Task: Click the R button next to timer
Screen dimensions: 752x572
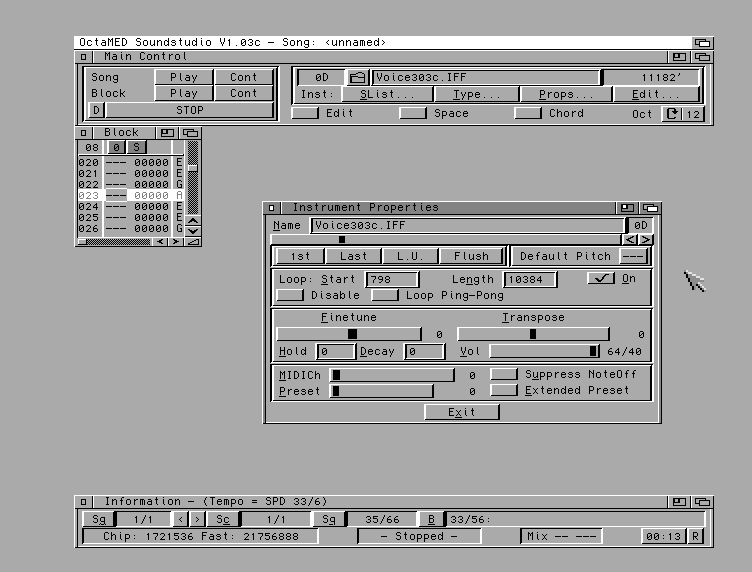Action: [x=695, y=536]
